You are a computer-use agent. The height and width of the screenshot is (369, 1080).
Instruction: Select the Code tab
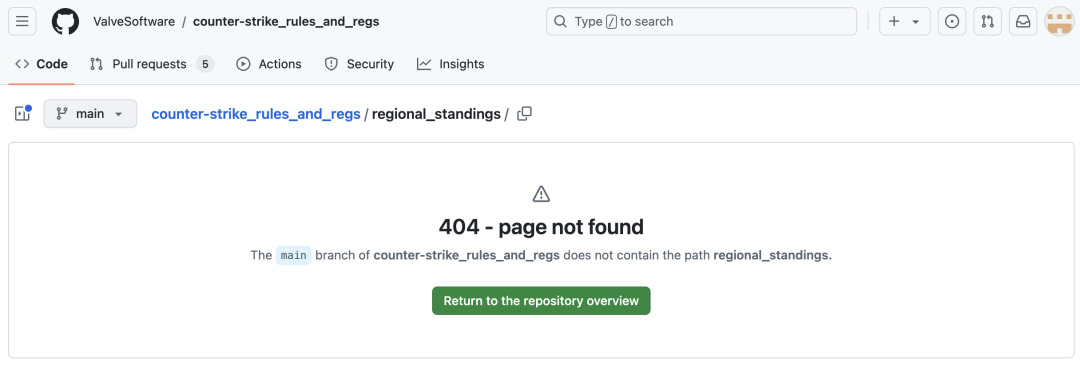(x=41, y=64)
